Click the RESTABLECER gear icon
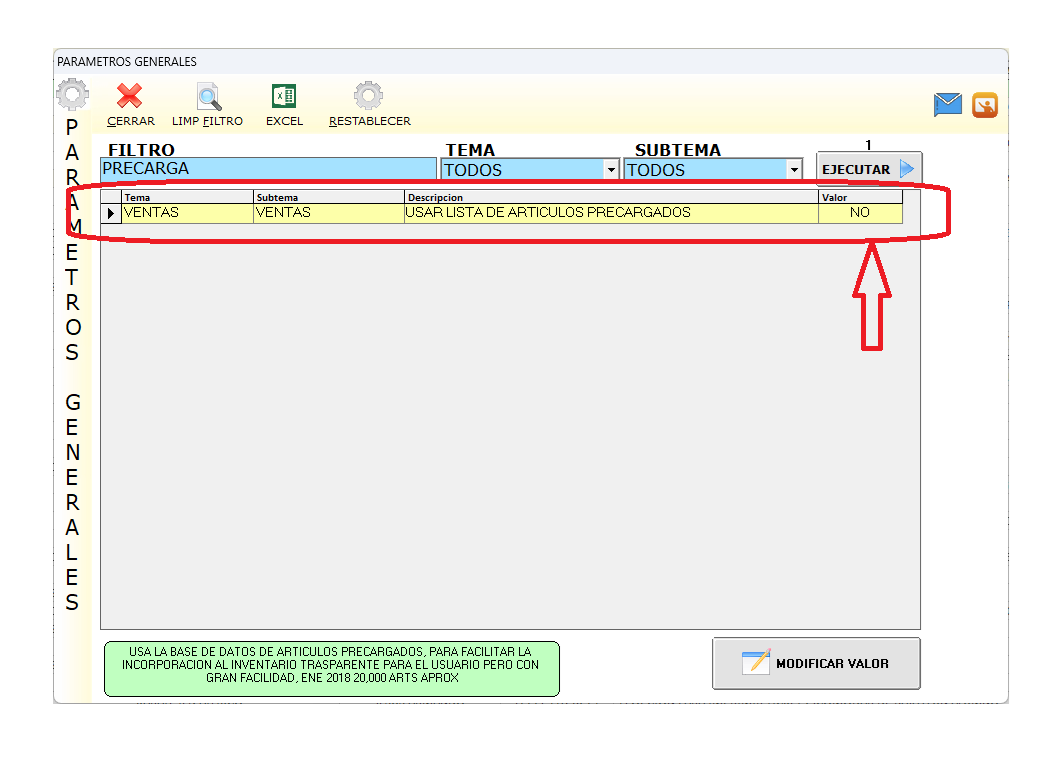Image resolution: width=1049 pixels, height=758 pixels. pyautogui.click(x=369, y=97)
